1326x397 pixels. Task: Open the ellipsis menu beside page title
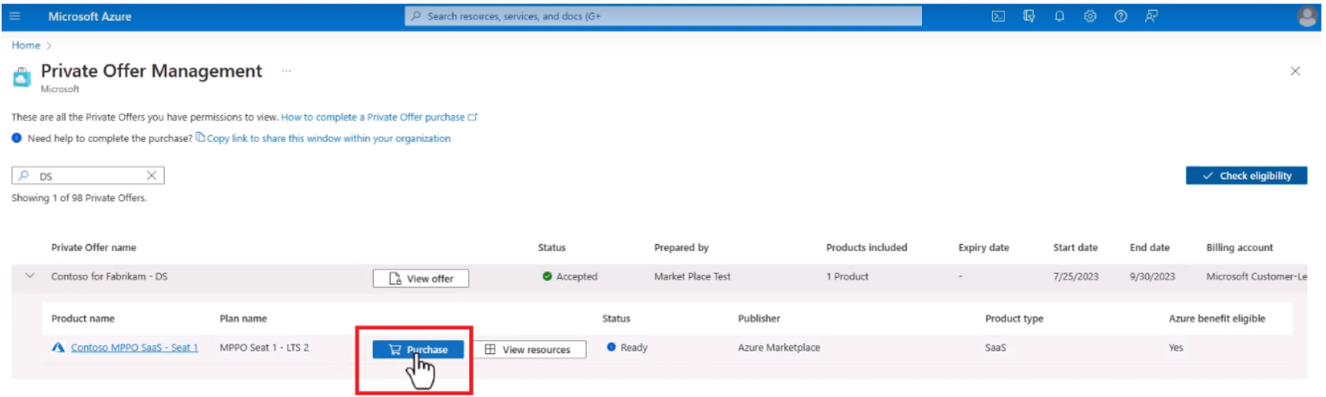point(286,71)
